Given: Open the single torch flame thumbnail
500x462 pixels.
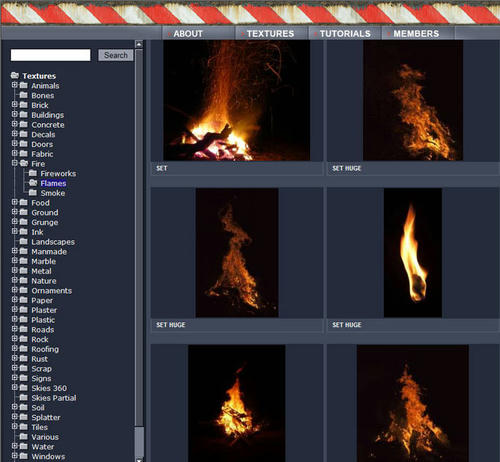Looking at the screenshot, I should click(x=413, y=253).
